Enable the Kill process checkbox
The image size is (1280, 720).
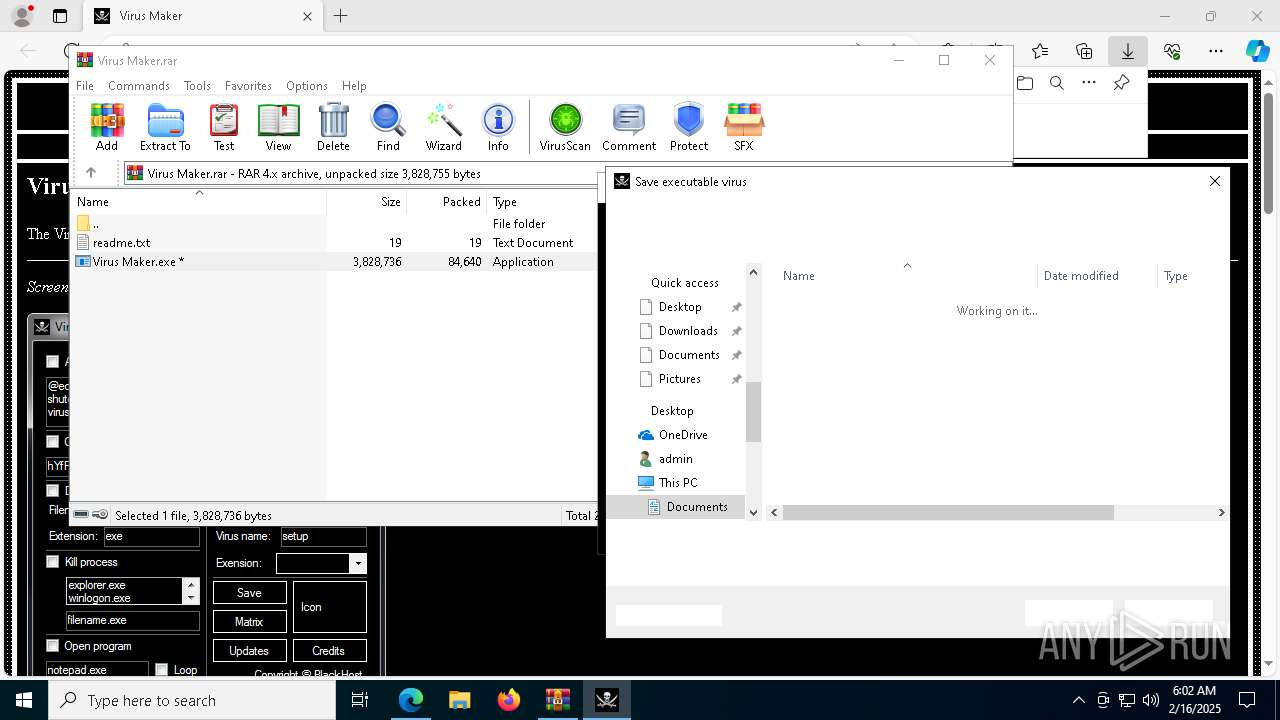point(53,562)
